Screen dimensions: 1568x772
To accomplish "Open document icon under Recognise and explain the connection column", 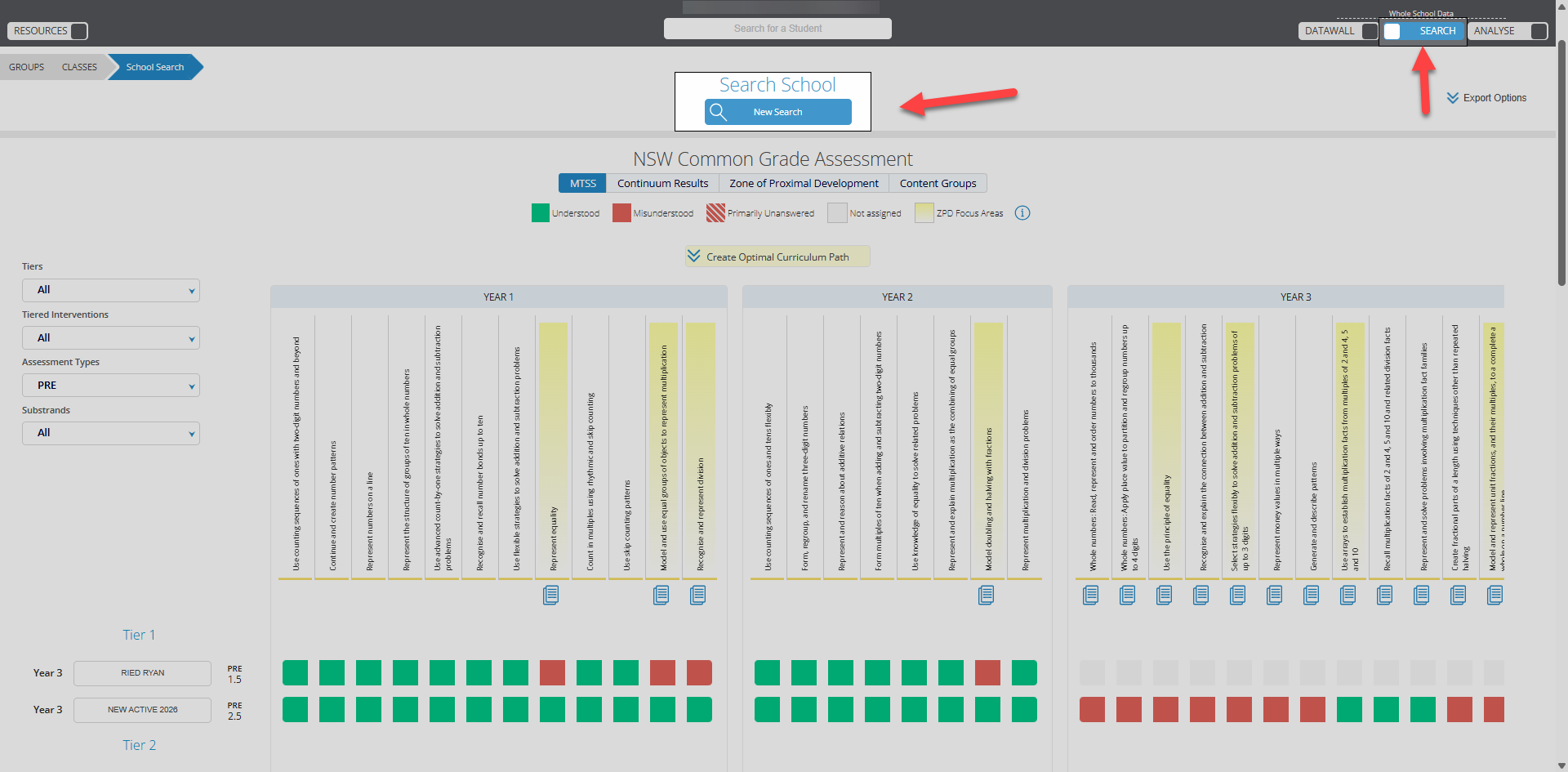I will coord(1201,596).
